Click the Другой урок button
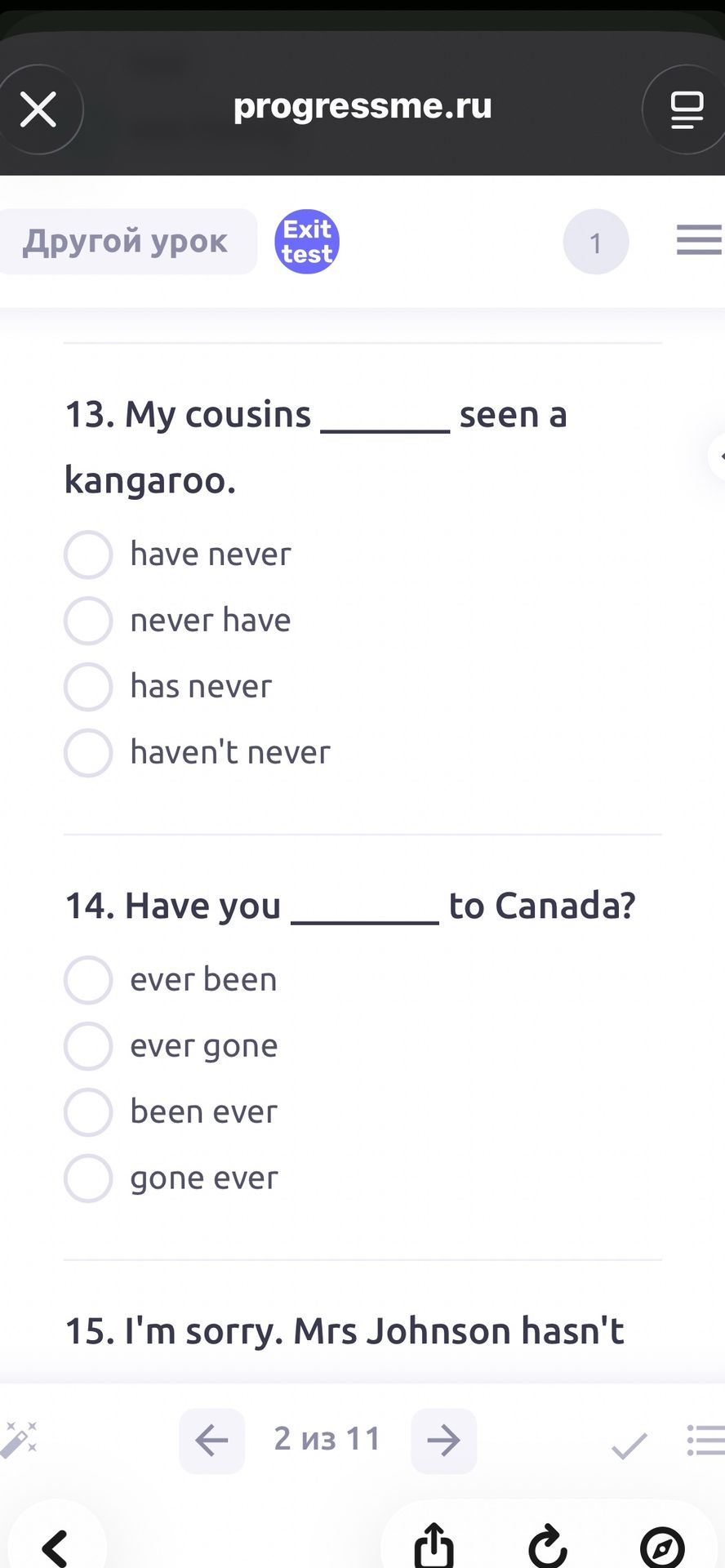Image resolution: width=725 pixels, height=1568 pixels. point(127,242)
